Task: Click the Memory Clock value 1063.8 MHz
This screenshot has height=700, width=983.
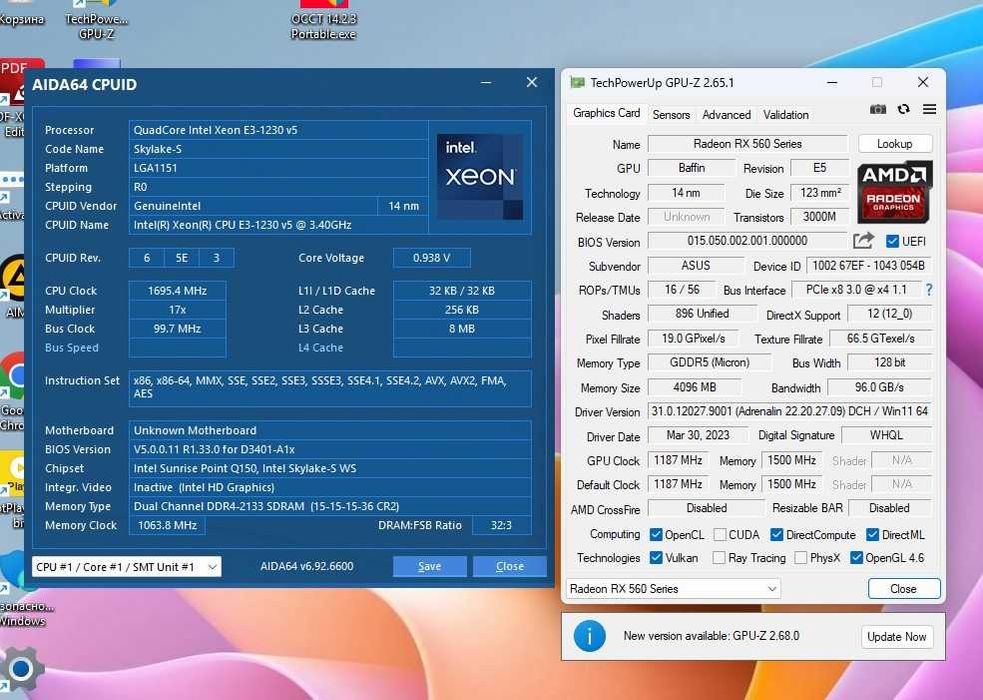Action: (167, 525)
